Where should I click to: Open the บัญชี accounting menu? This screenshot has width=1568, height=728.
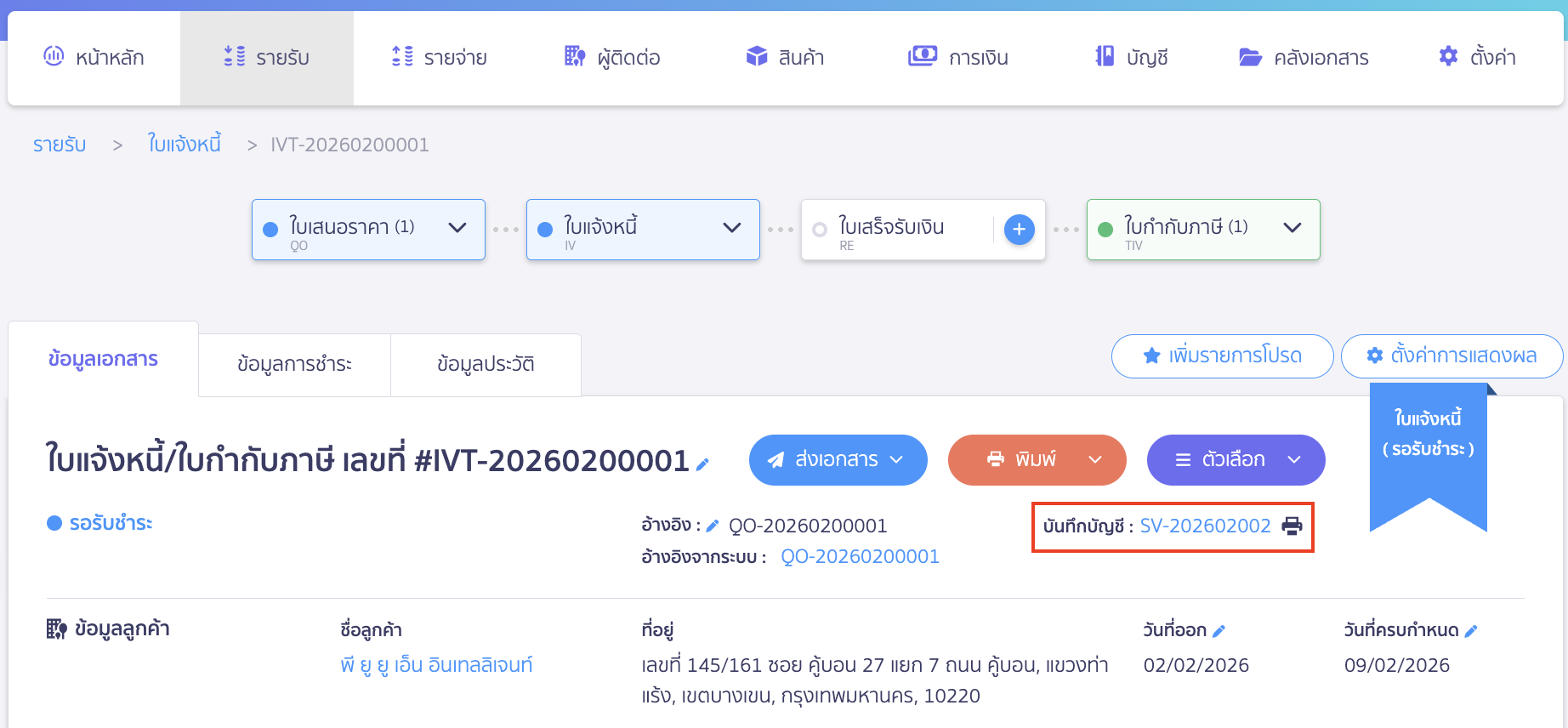1131,58
